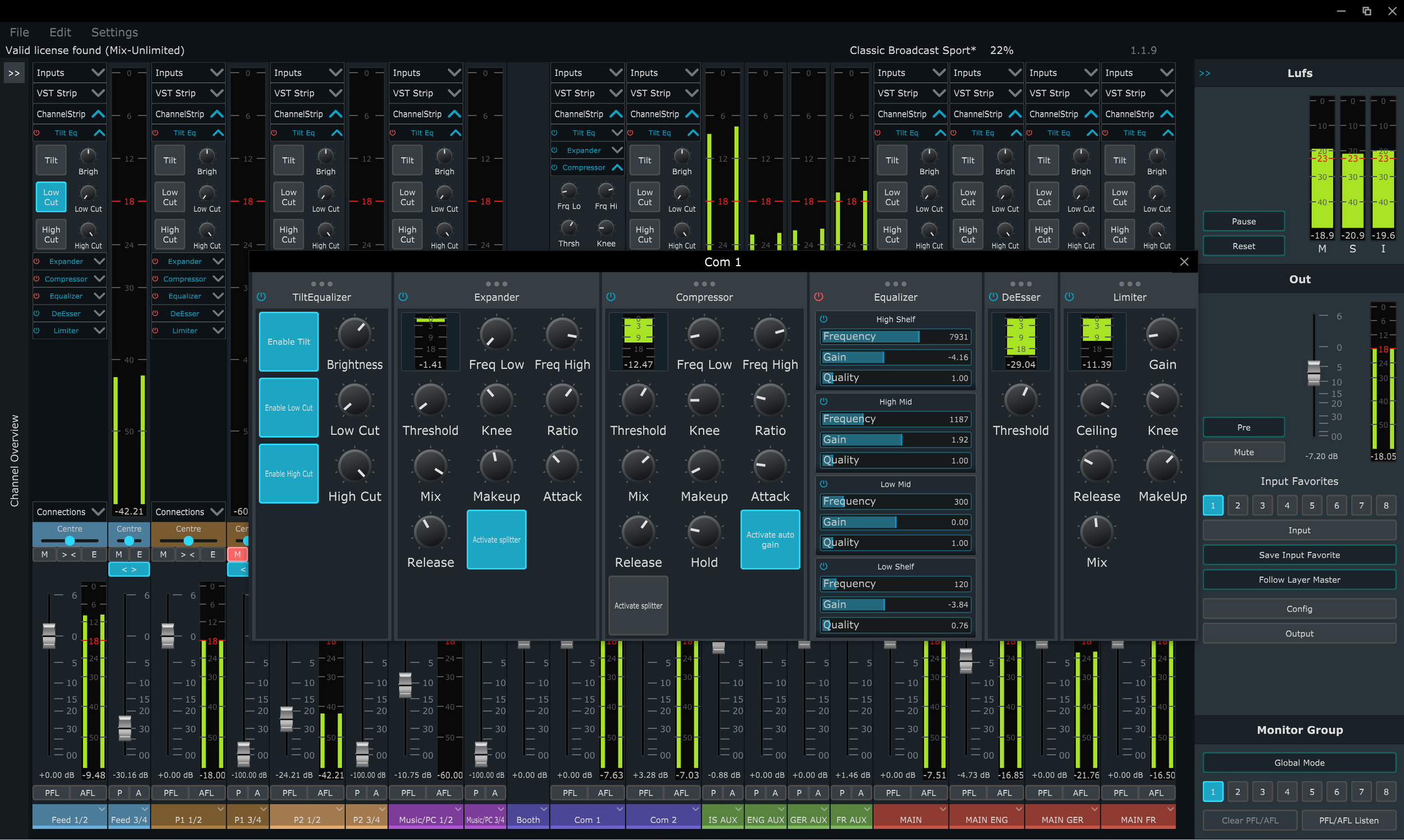Adjust the High Shelf Gain slider

(x=895, y=357)
